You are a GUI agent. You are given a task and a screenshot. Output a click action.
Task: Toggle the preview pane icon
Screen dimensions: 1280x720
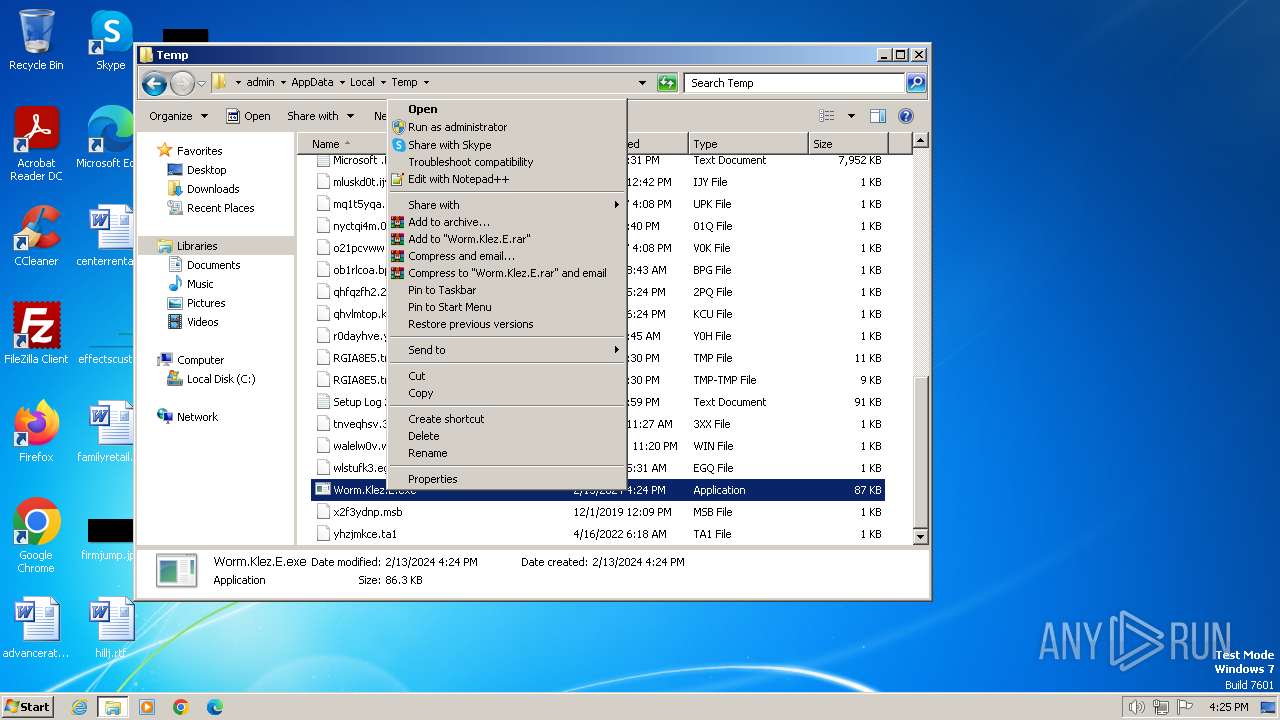click(x=877, y=116)
